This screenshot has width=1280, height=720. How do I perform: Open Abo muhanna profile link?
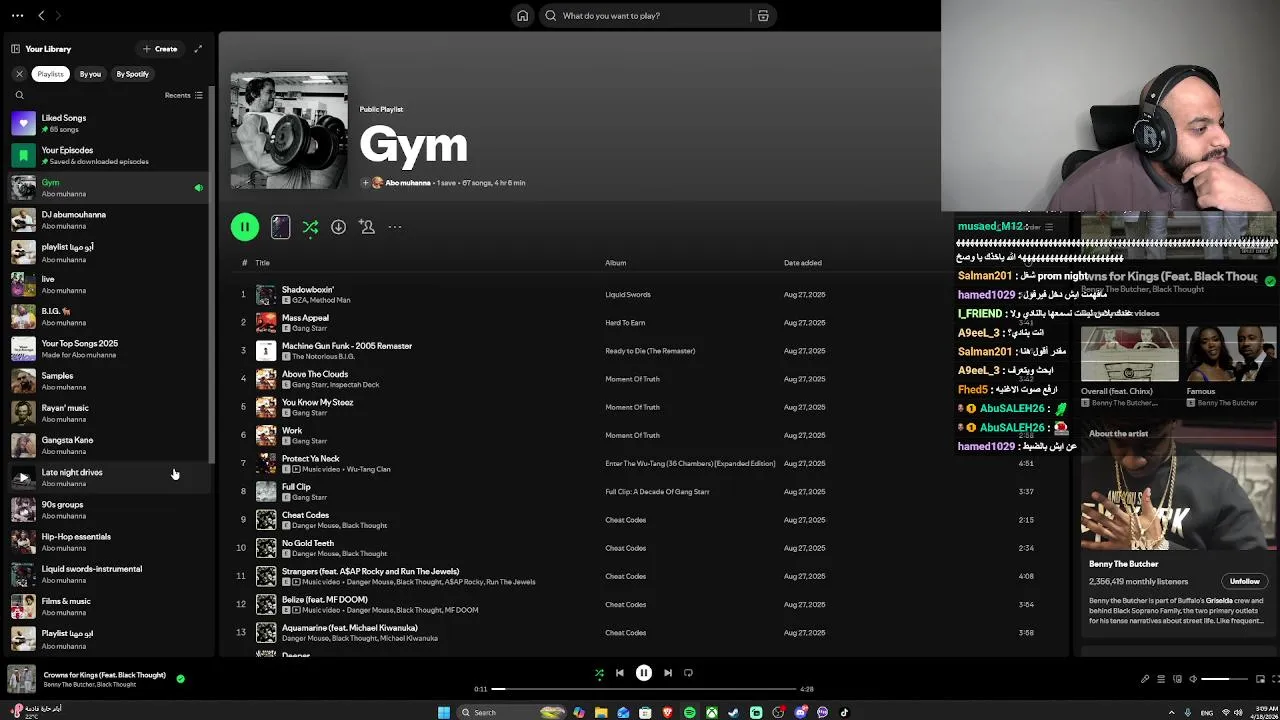point(408,183)
